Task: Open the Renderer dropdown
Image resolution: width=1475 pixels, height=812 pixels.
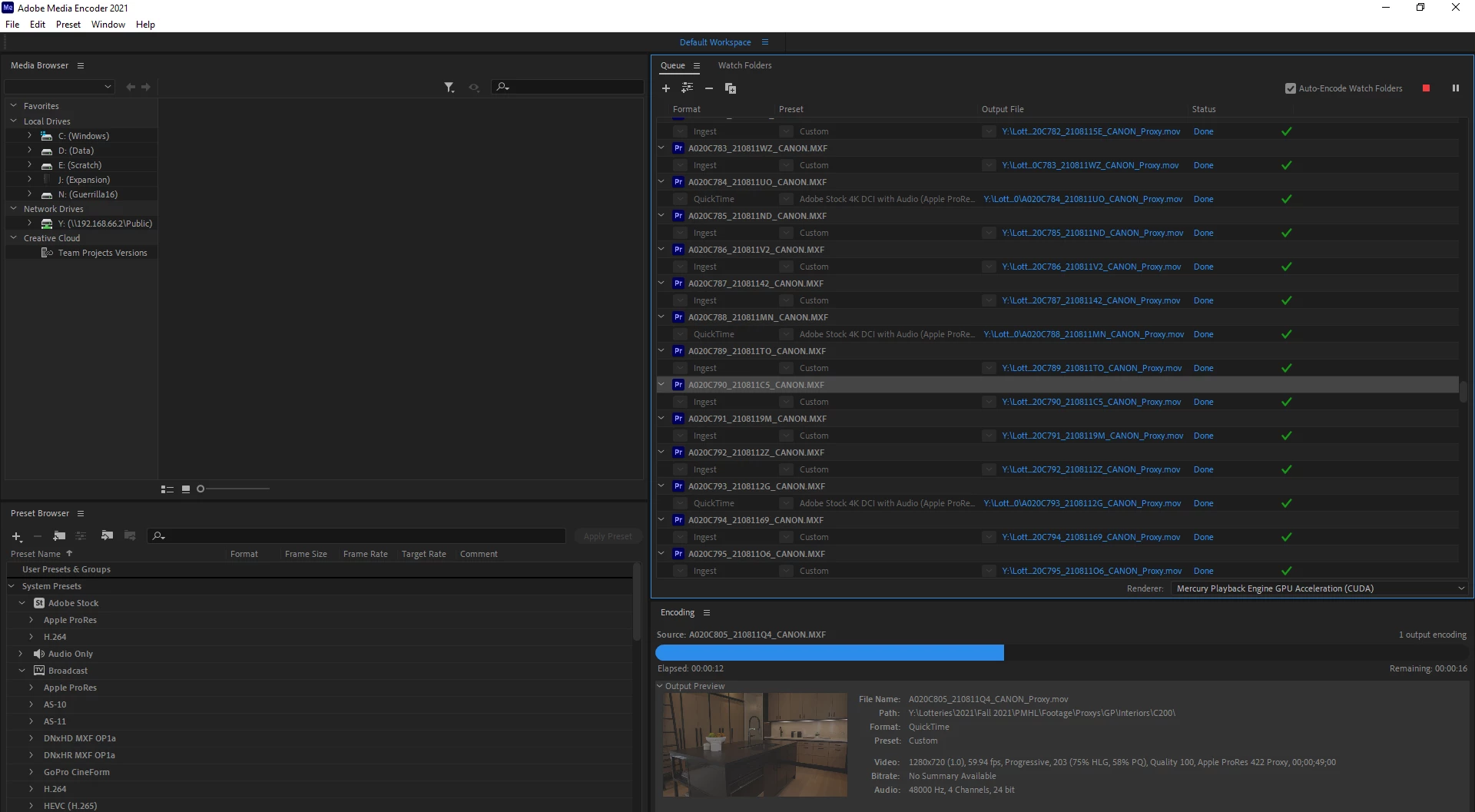Action: [x=1319, y=589]
